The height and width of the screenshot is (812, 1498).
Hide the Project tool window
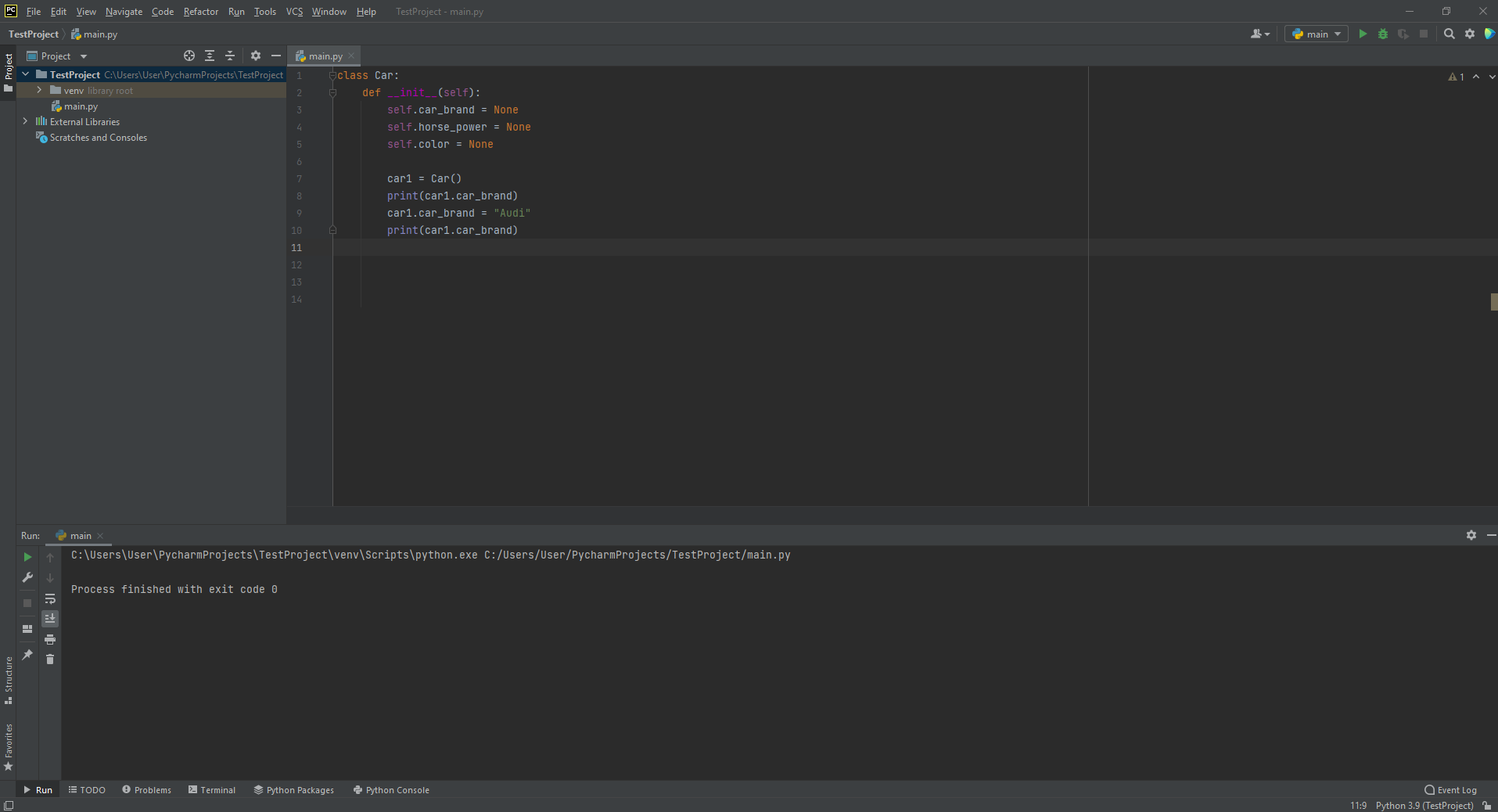click(x=276, y=56)
